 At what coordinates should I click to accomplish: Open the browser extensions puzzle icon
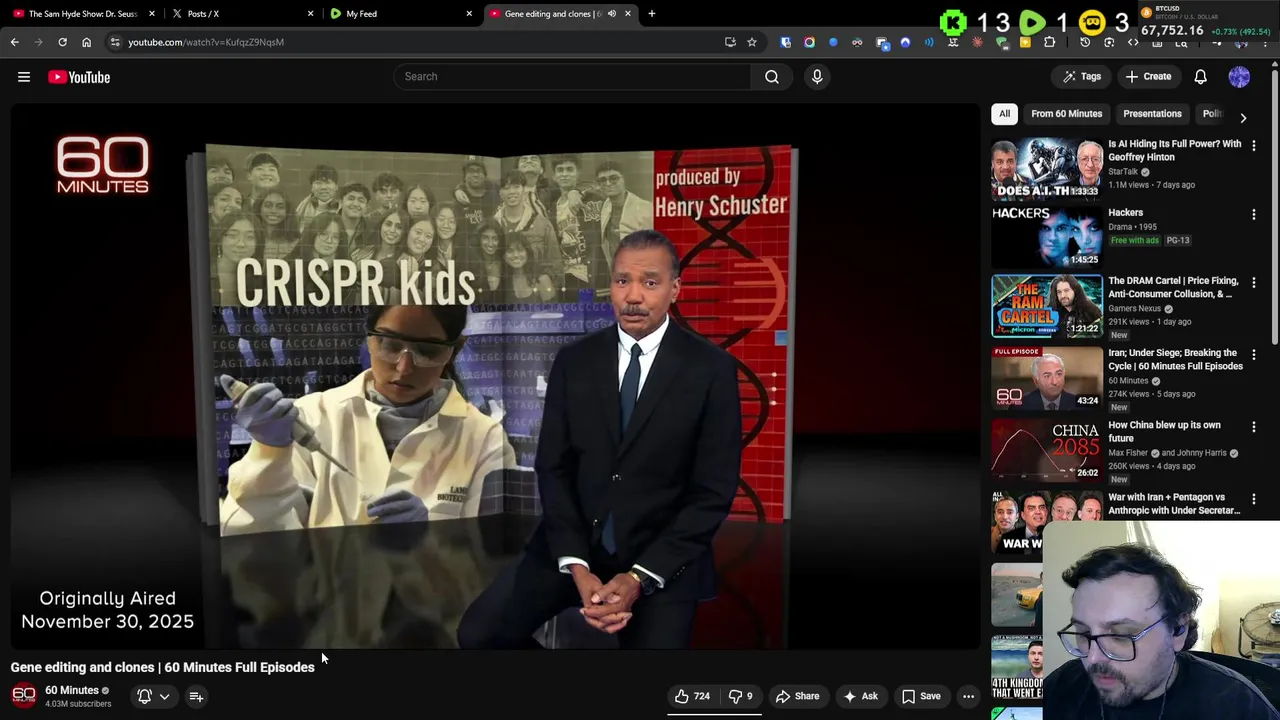(x=1049, y=43)
